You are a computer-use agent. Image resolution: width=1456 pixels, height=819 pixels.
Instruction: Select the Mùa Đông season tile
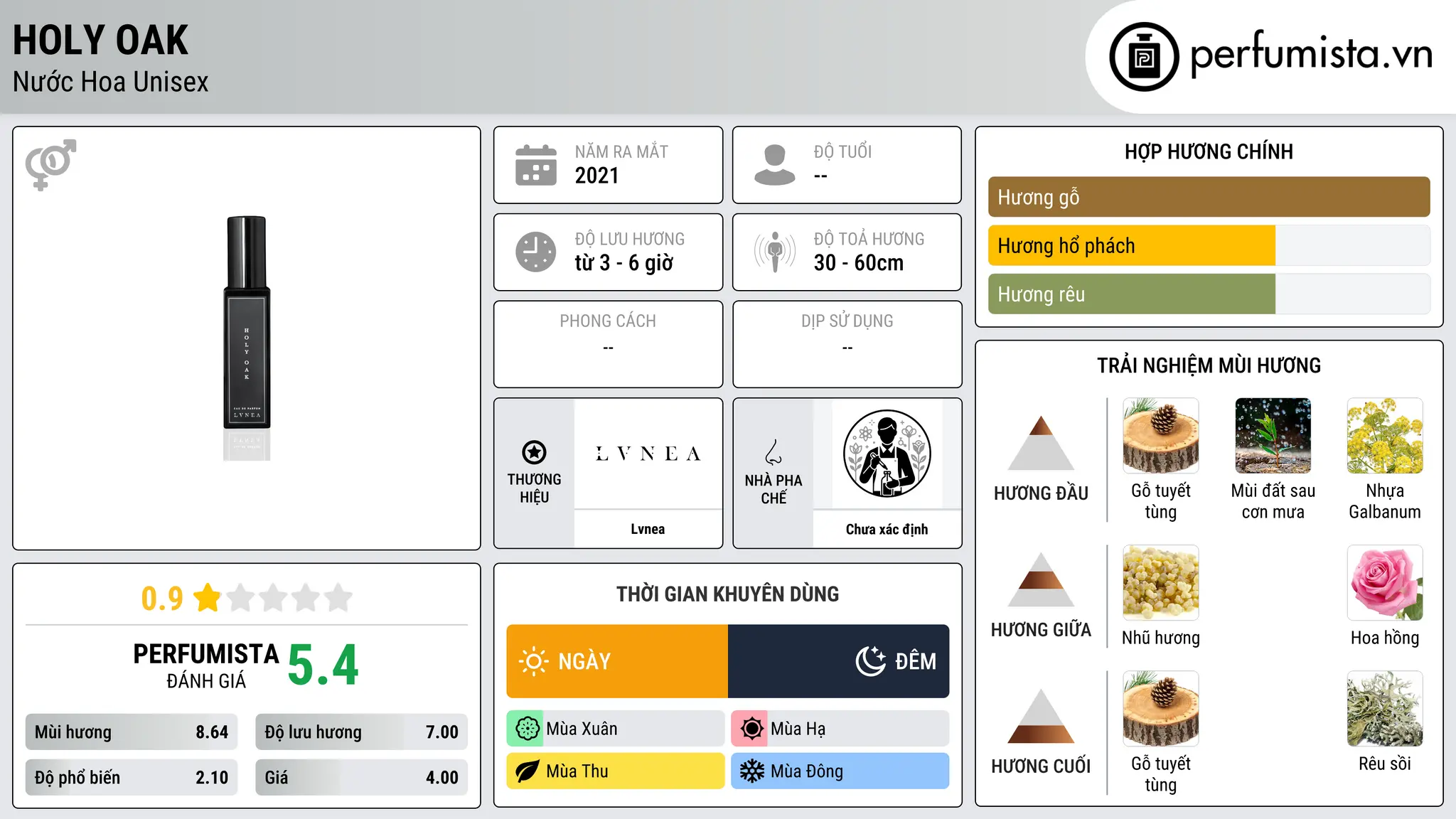[x=840, y=771]
